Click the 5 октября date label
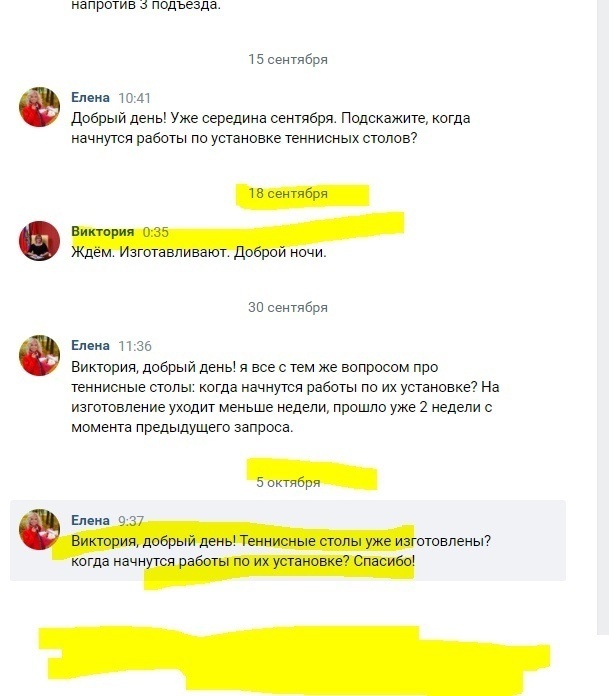This screenshot has width=609, height=696. 288,482
